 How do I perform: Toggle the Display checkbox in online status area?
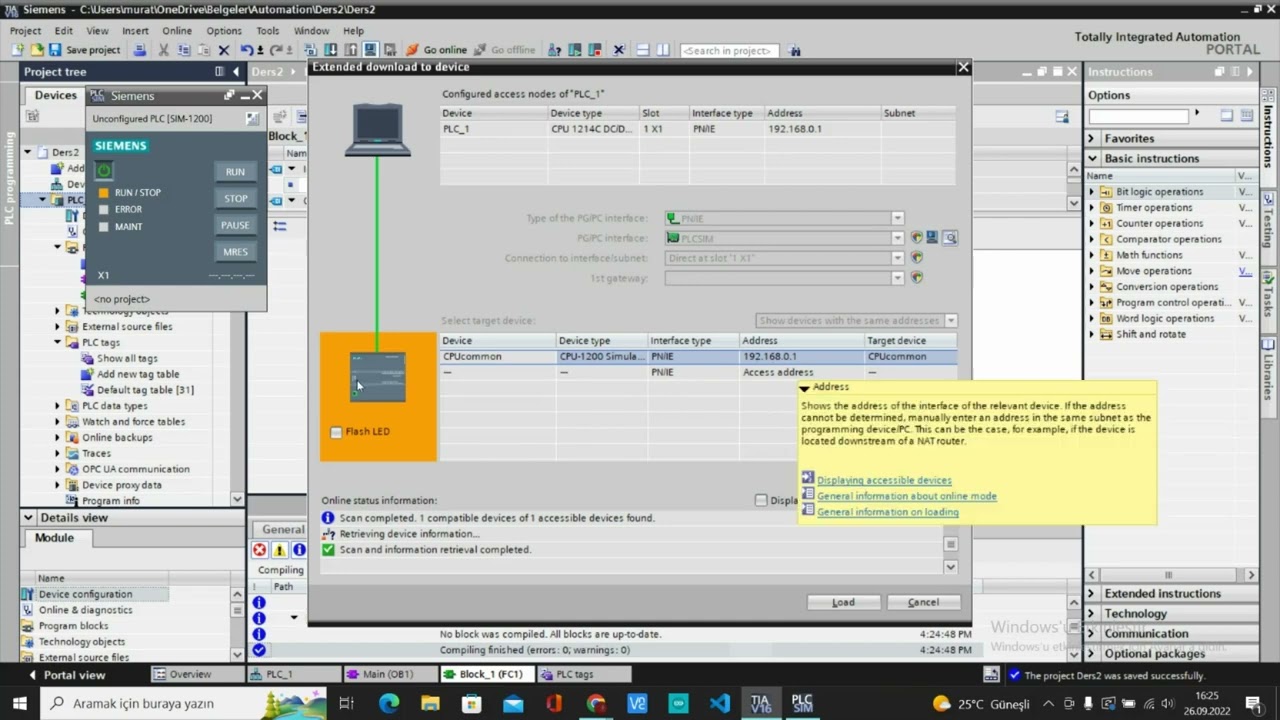click(761, 500)
